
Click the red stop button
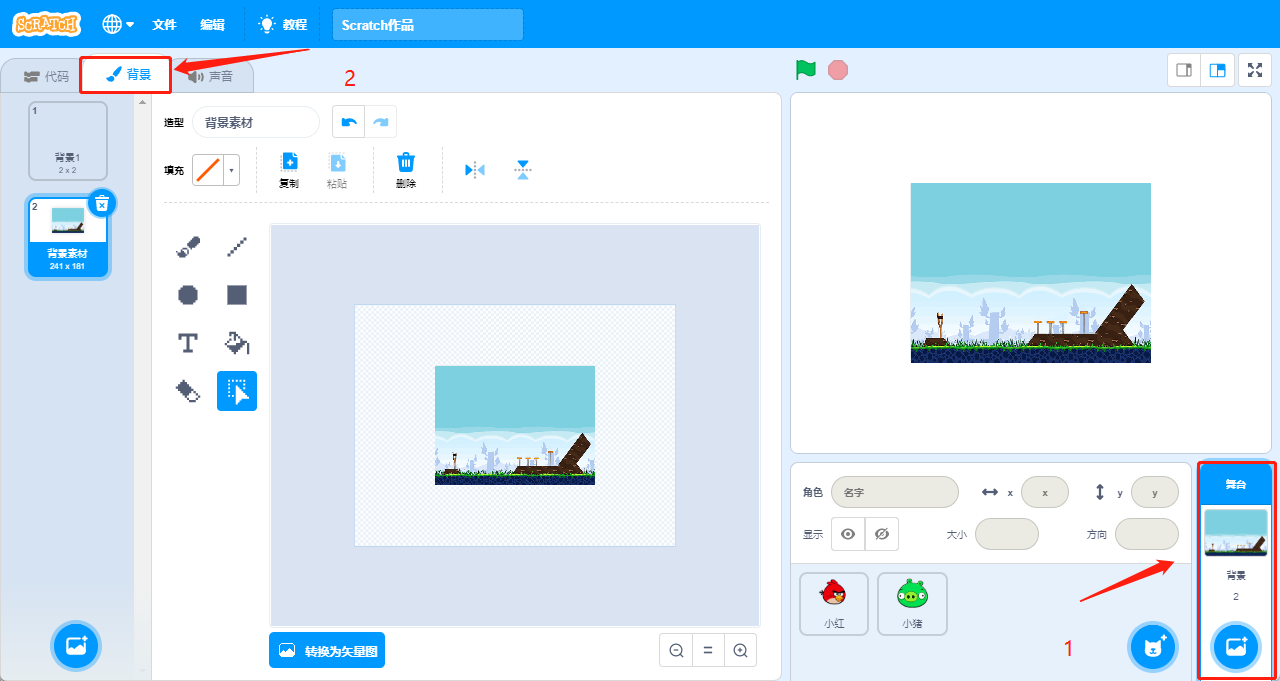tap(838, 70)
